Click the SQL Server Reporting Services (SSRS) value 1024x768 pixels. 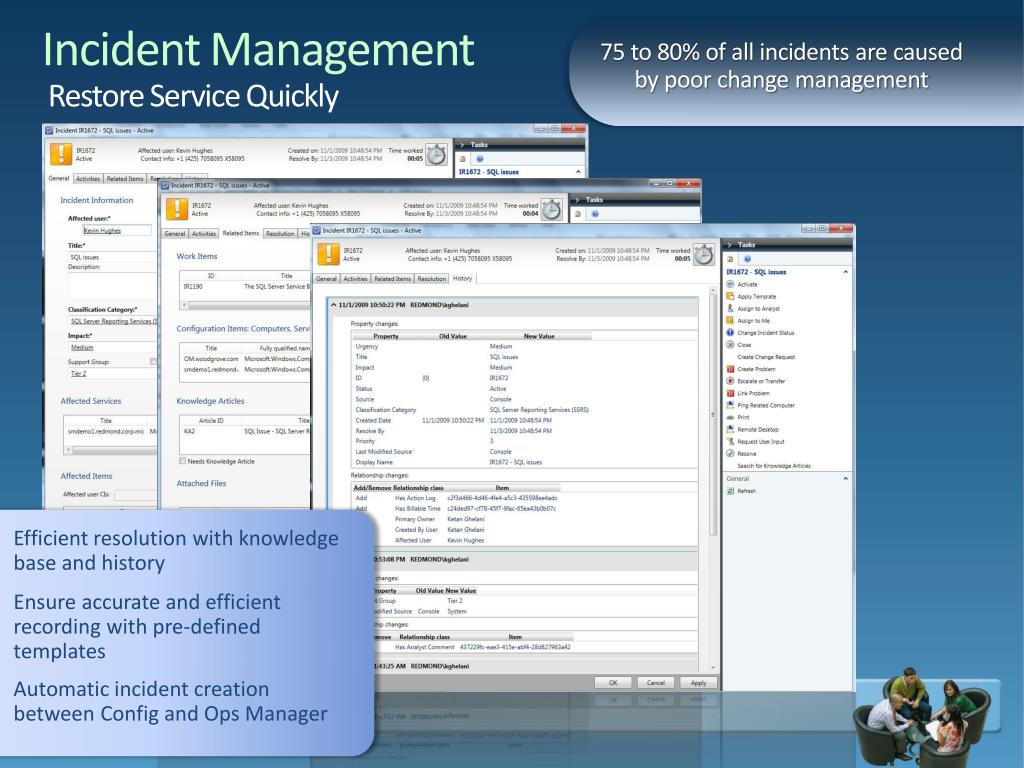539,410
